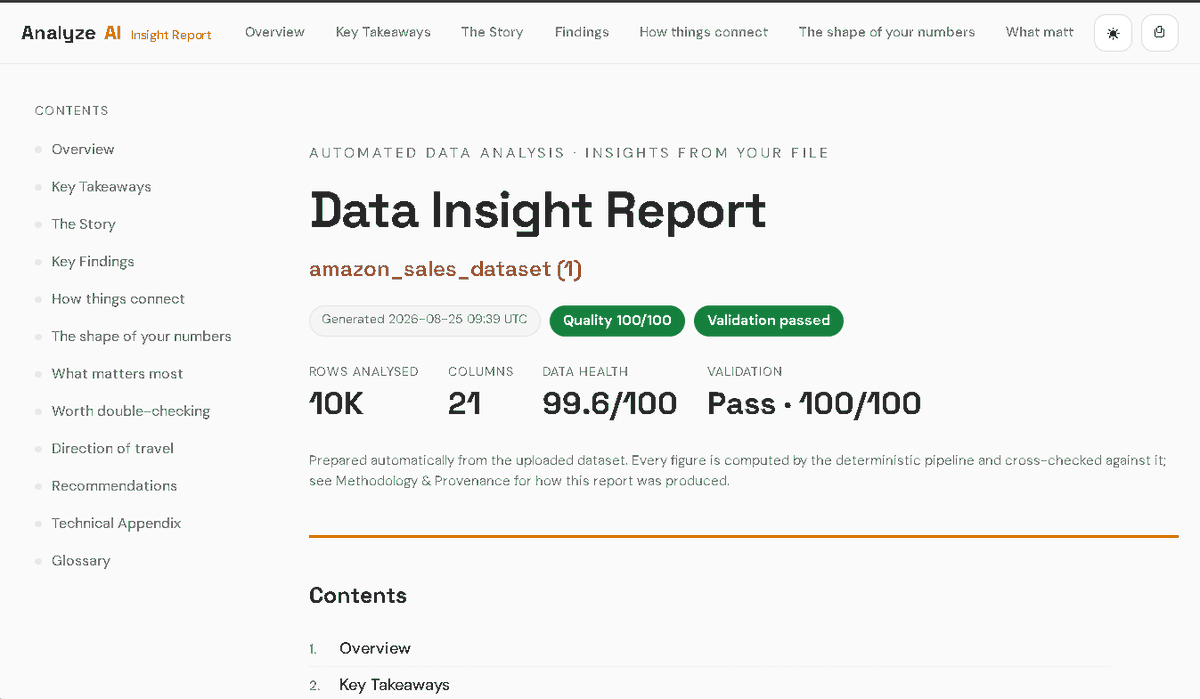Image resolution: width=1200 pixels, height=699 pixels.
Task: Click the Generated 2026-08-25 timestamp badge
Action: pos(424,321)
